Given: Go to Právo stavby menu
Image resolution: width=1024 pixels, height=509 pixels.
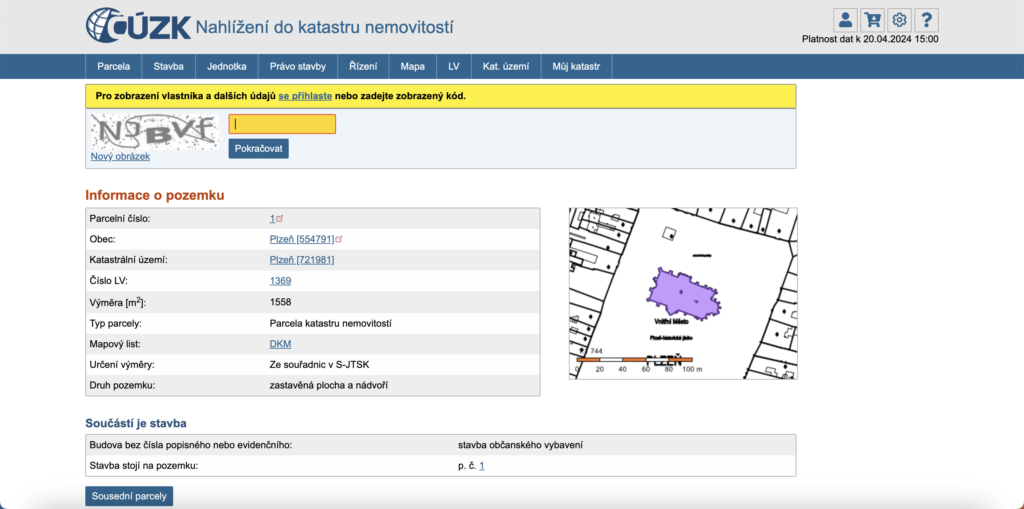Looking at the screenshot, I should [x=297, y=66].
